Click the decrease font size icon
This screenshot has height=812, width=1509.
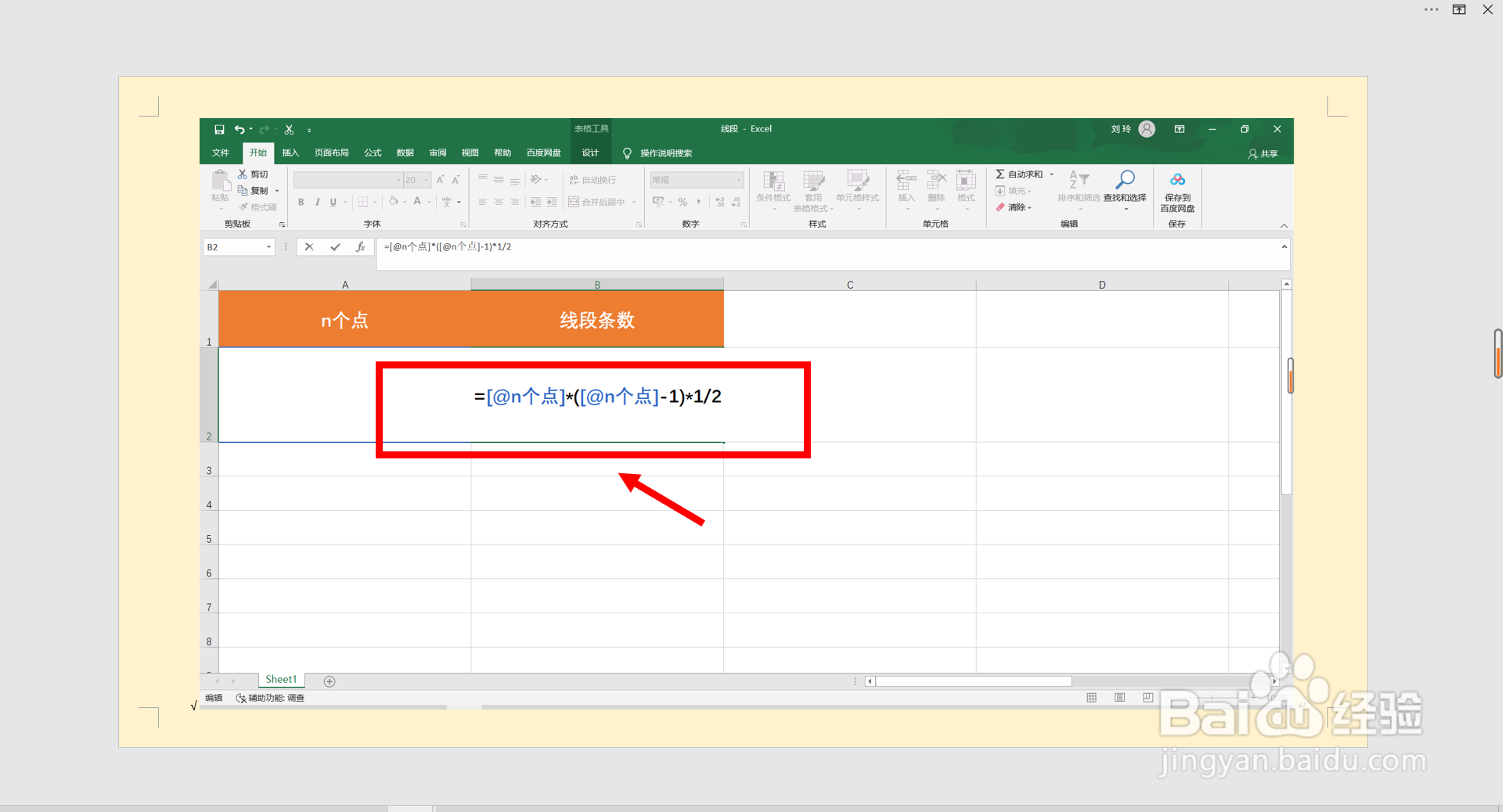coord(456,180)
